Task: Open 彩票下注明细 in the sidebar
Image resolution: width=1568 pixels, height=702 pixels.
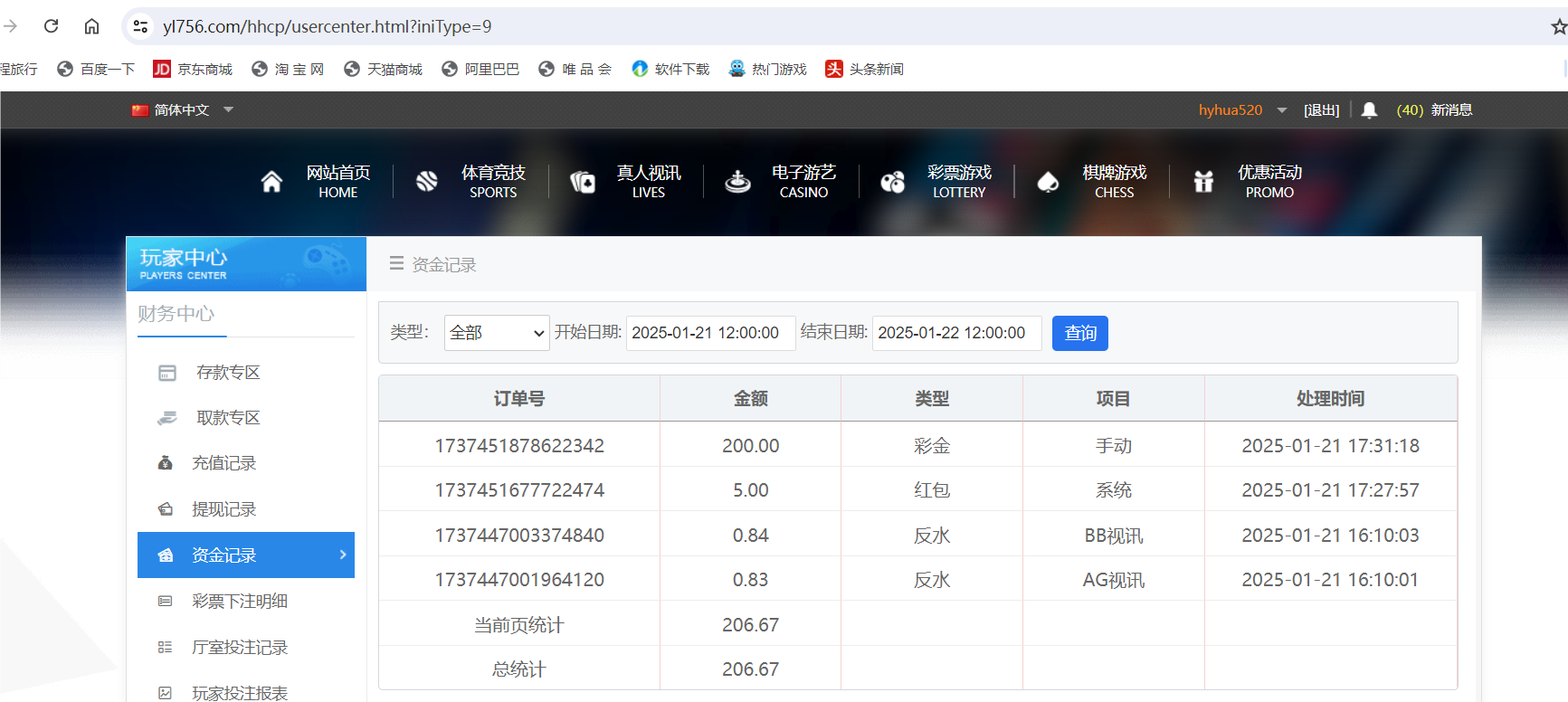Action: [239, 602]
